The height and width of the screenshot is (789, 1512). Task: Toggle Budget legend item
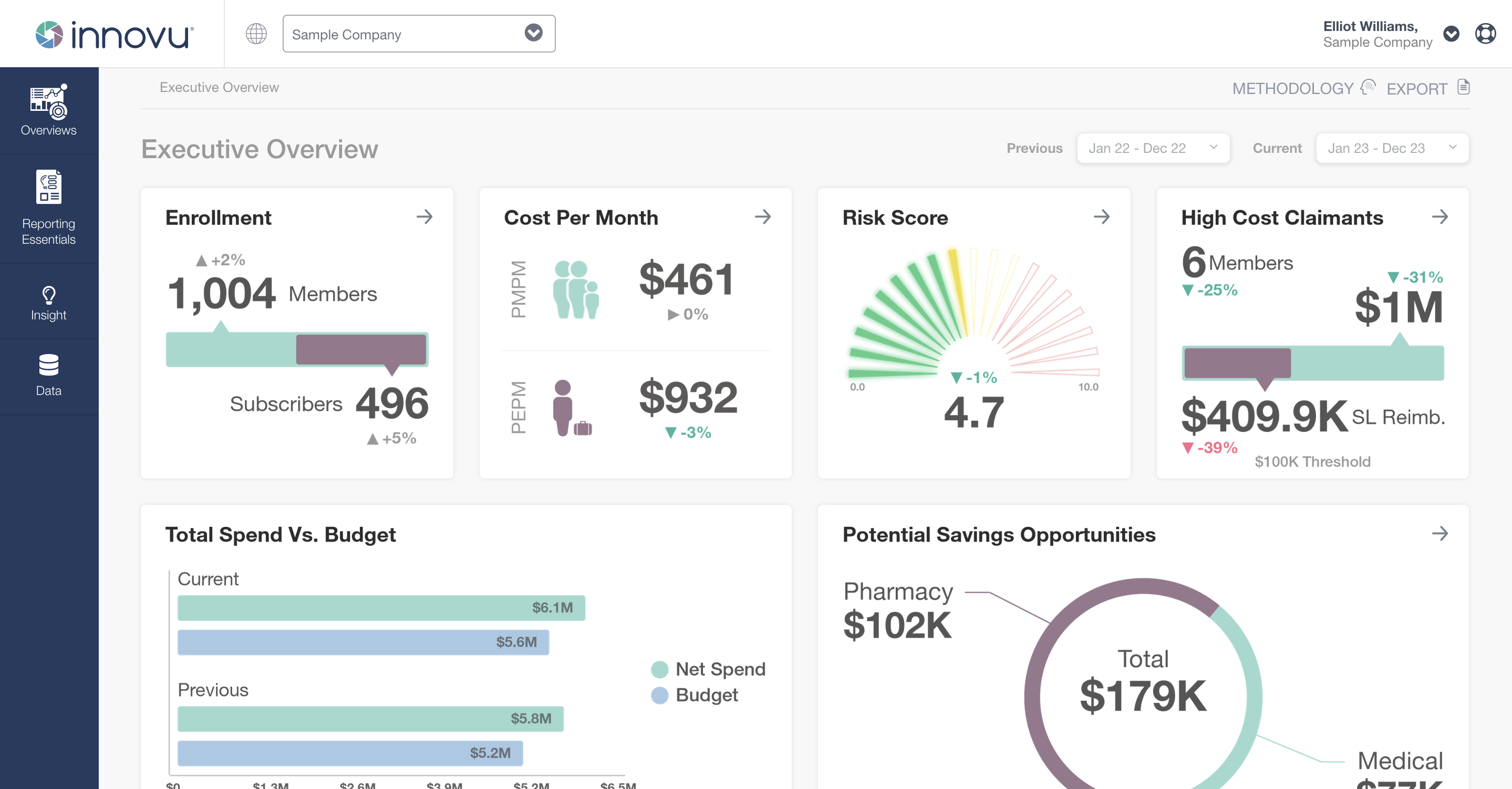695,695
